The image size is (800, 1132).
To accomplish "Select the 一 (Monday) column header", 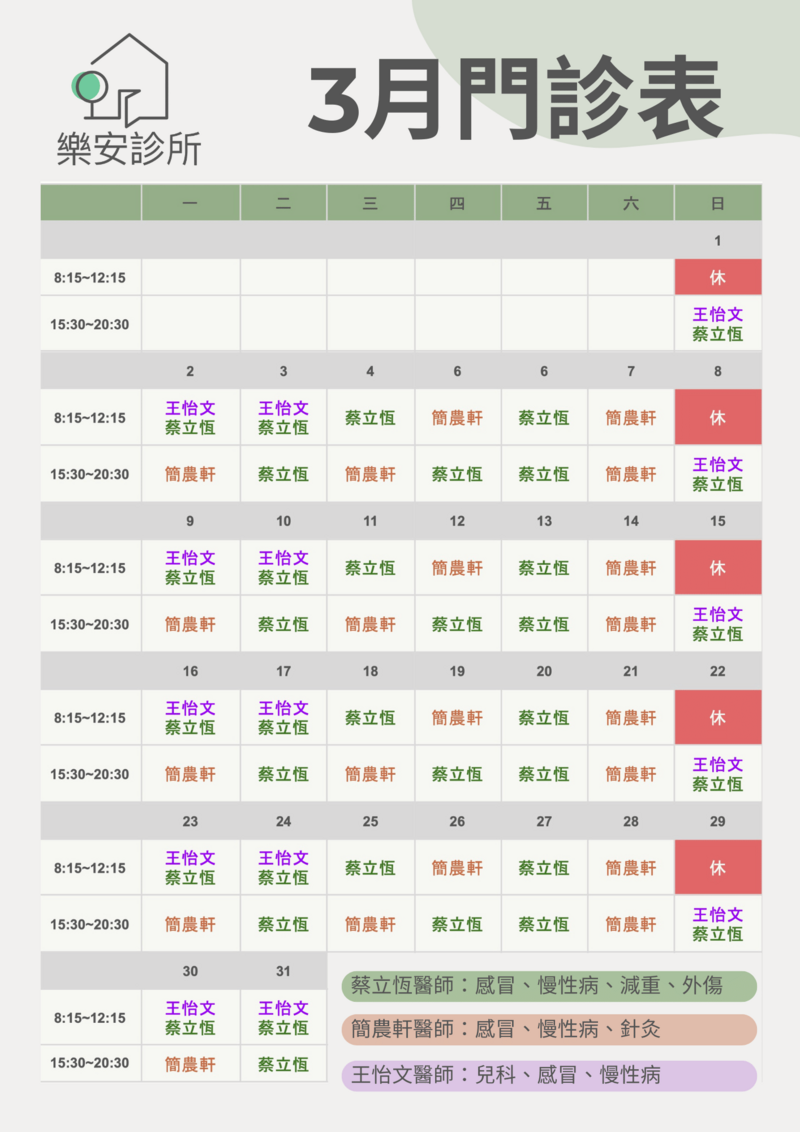I will 190,203.
